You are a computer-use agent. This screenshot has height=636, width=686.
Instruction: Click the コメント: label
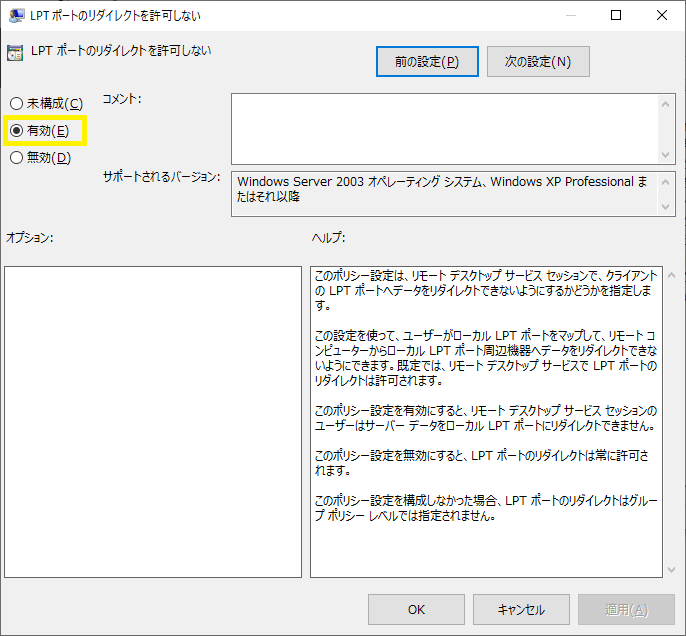click(x=122, y=99)
